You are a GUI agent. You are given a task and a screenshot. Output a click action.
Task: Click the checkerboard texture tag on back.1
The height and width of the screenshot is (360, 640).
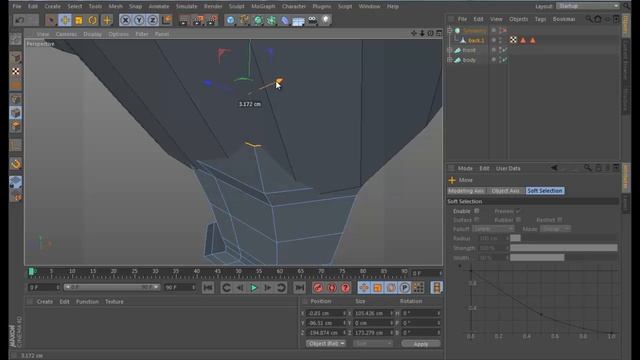(x=513, y=40)
